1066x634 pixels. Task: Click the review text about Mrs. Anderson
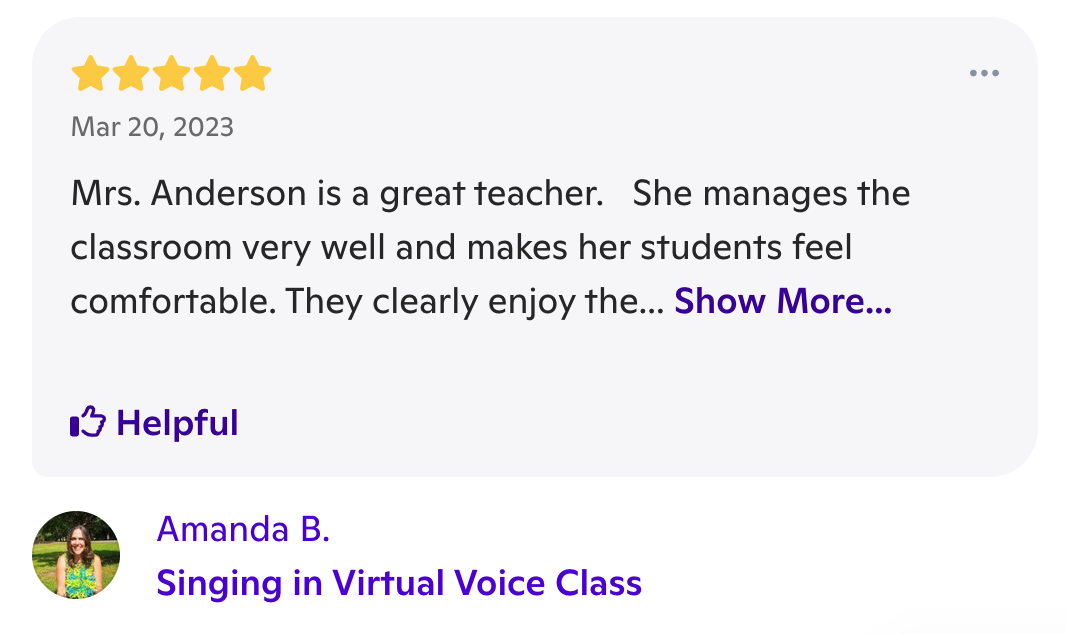pyautogui.click(x=490, y=247)
